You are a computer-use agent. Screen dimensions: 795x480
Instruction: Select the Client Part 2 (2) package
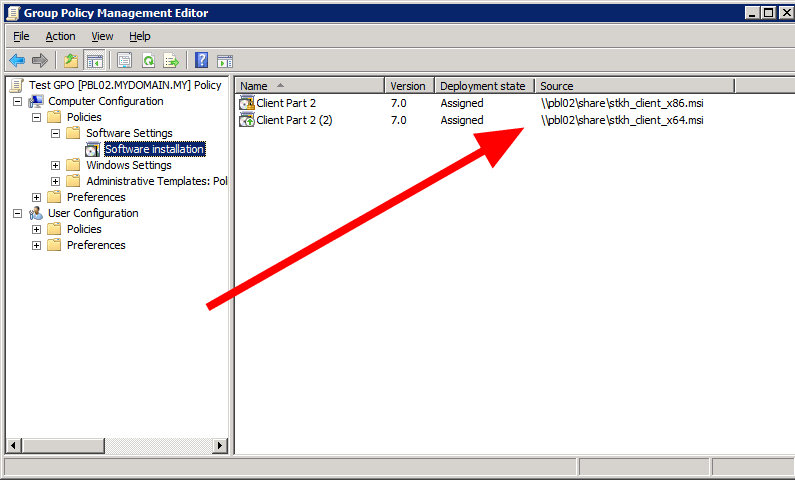click(294, 120)
